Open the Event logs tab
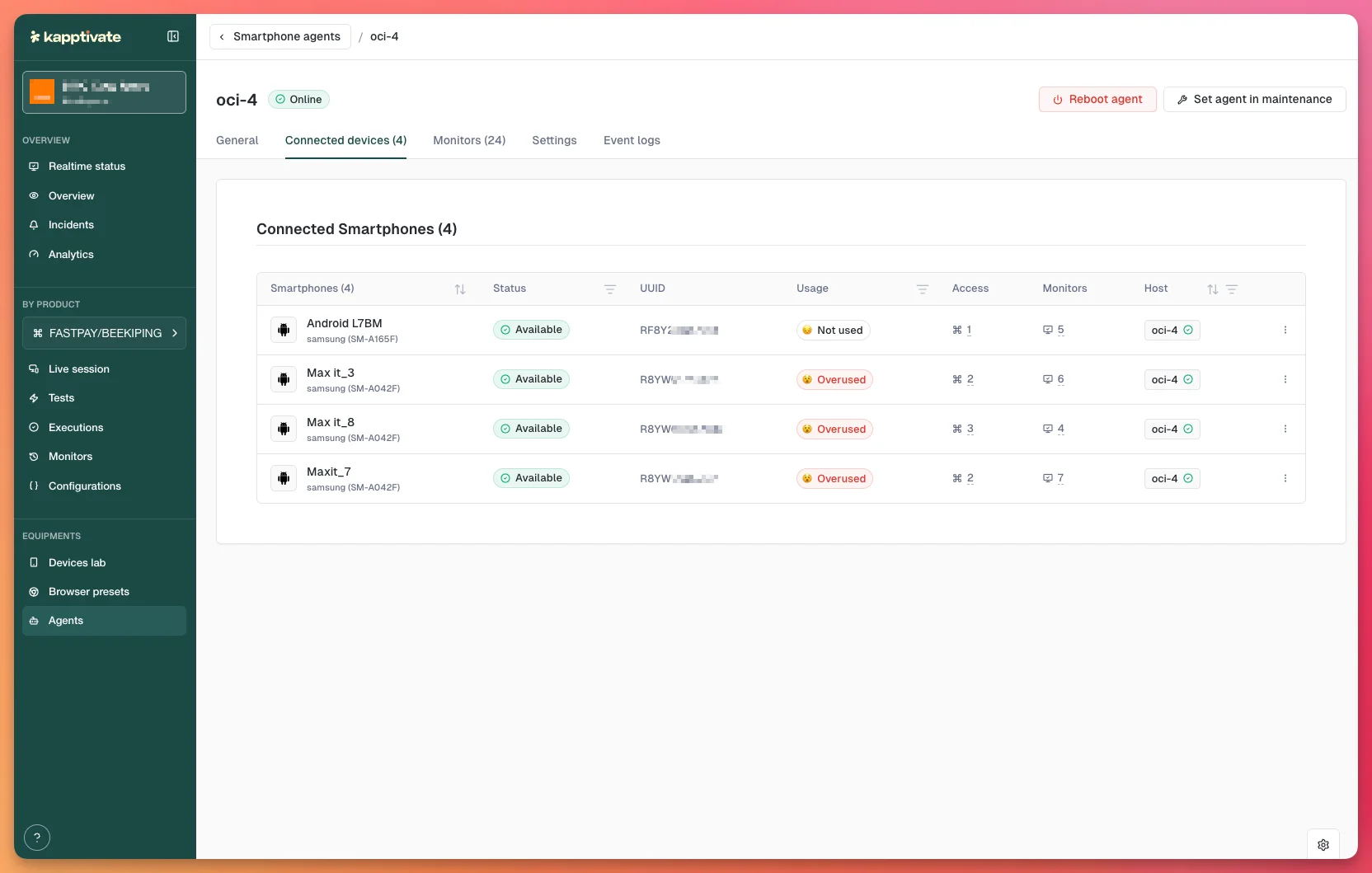Viewport: 1372px width, 873px height. pyautogui.click(x=632, y=141)
